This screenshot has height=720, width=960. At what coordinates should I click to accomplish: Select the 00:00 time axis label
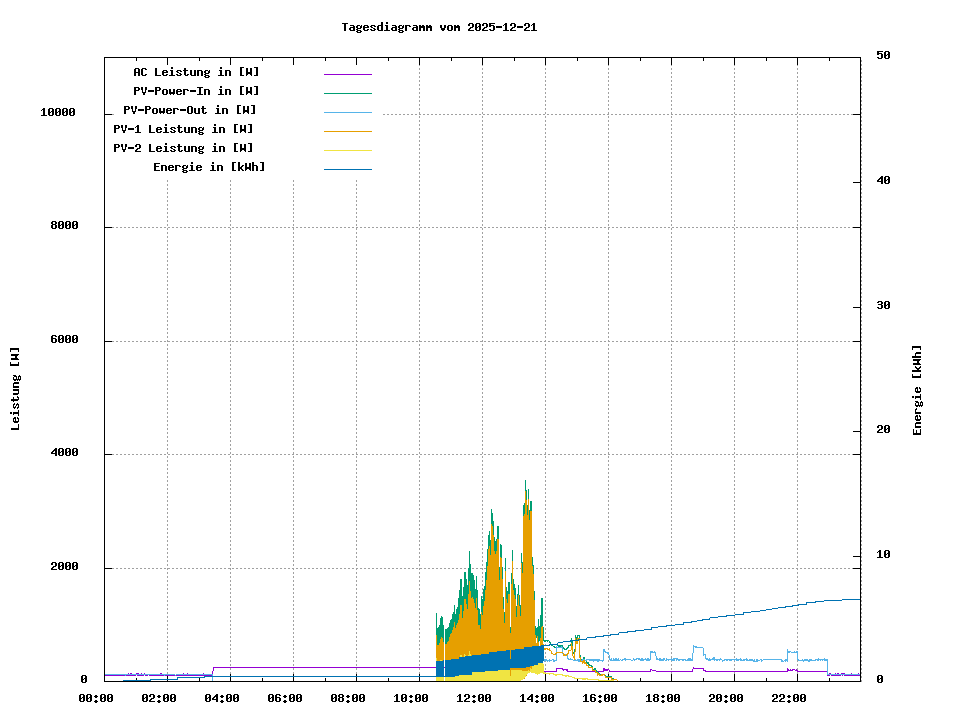(x=96, y=698)
